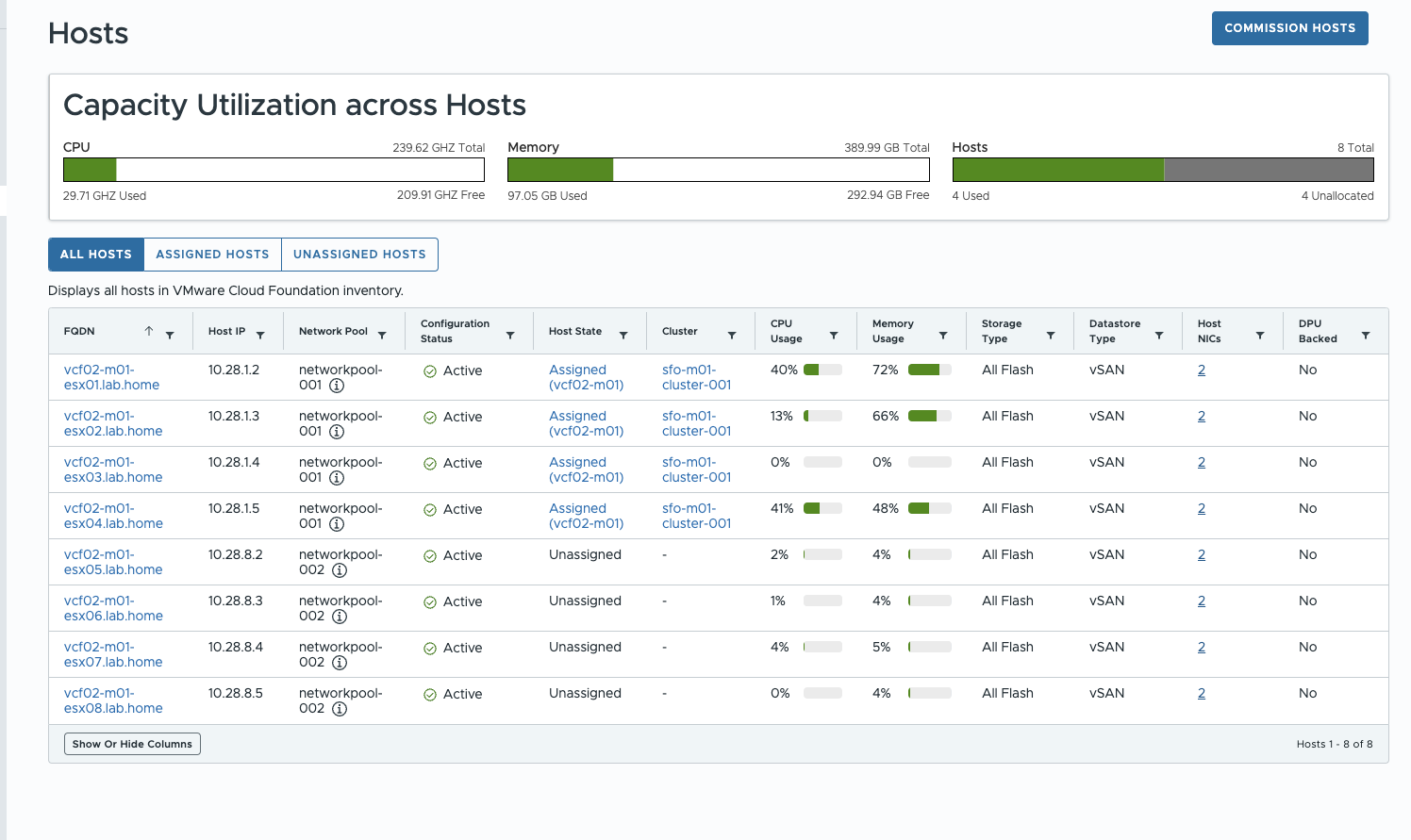1411x840 pixels.
Task: Filter the Storage Type column
Action: coord(1048,334)
